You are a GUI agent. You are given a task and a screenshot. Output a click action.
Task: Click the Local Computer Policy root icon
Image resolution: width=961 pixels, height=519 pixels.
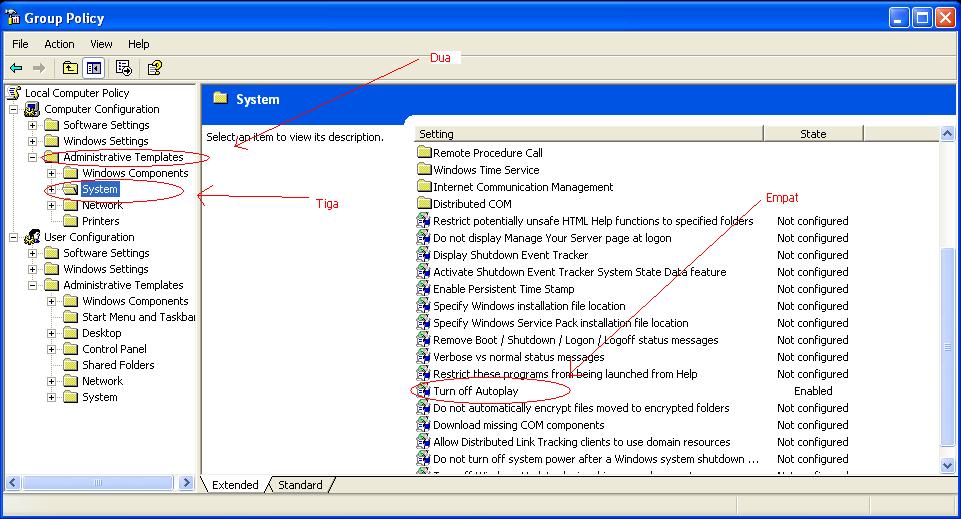click(14, 93)
